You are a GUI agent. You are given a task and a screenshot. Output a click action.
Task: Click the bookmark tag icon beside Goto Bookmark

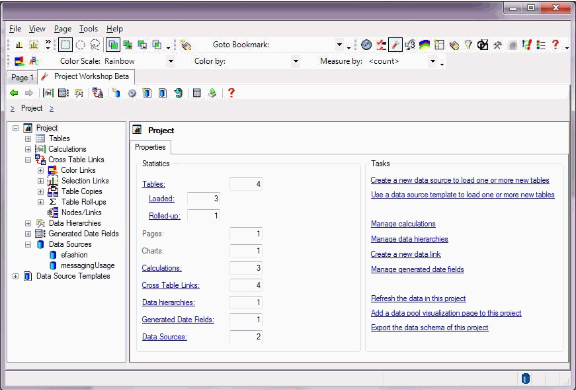(186, 45)
